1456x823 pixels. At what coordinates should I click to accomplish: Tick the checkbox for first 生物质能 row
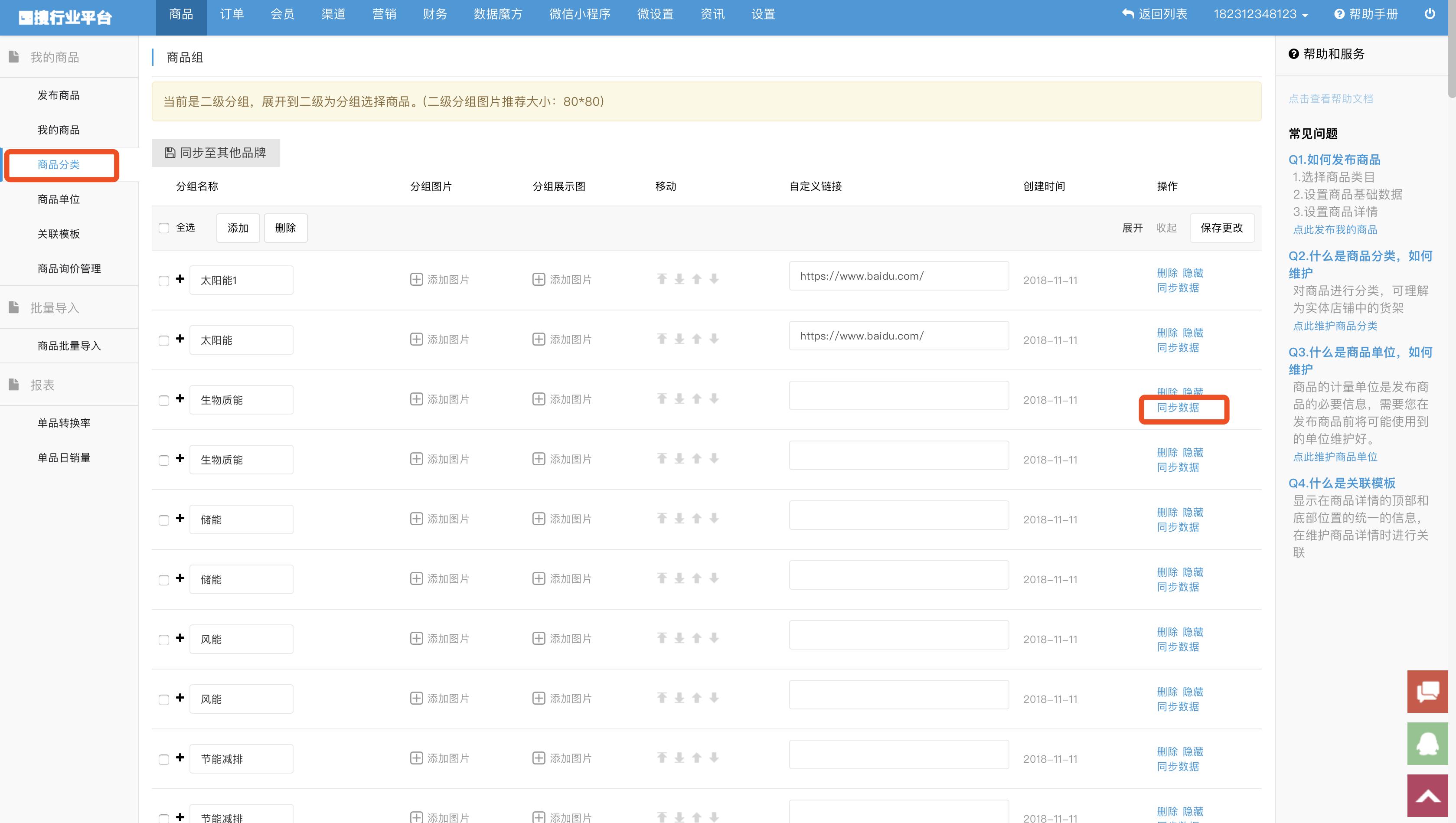(164, 401)
